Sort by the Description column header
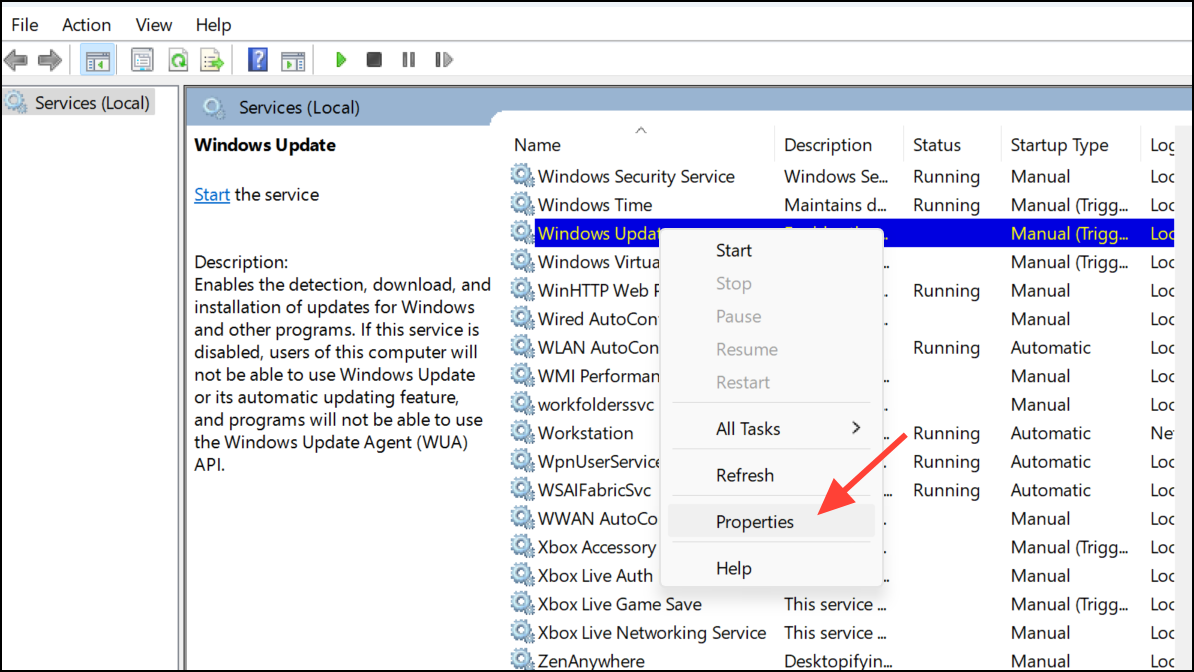 pyautogui.click(x=840, y=144)
